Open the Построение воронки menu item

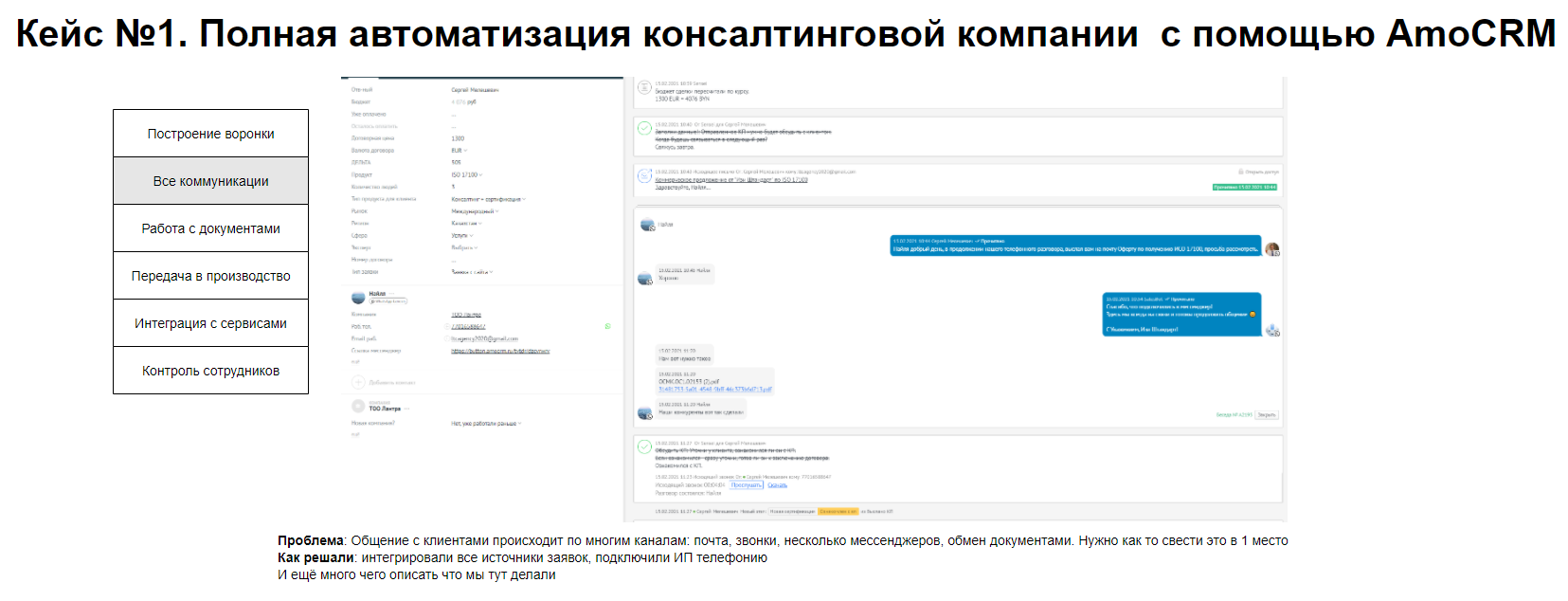pos(210,134)
